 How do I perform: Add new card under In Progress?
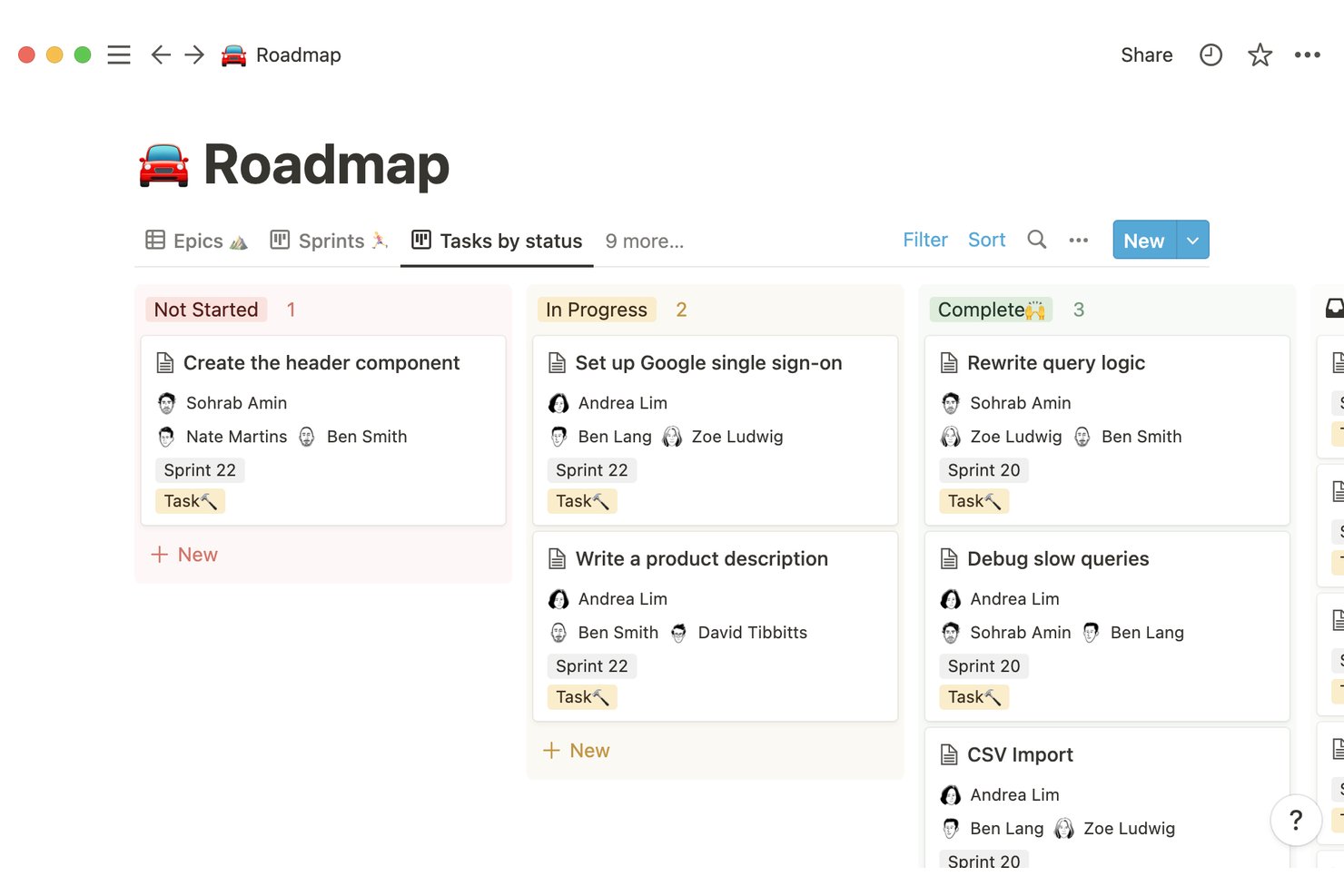(x=577, y=751)
